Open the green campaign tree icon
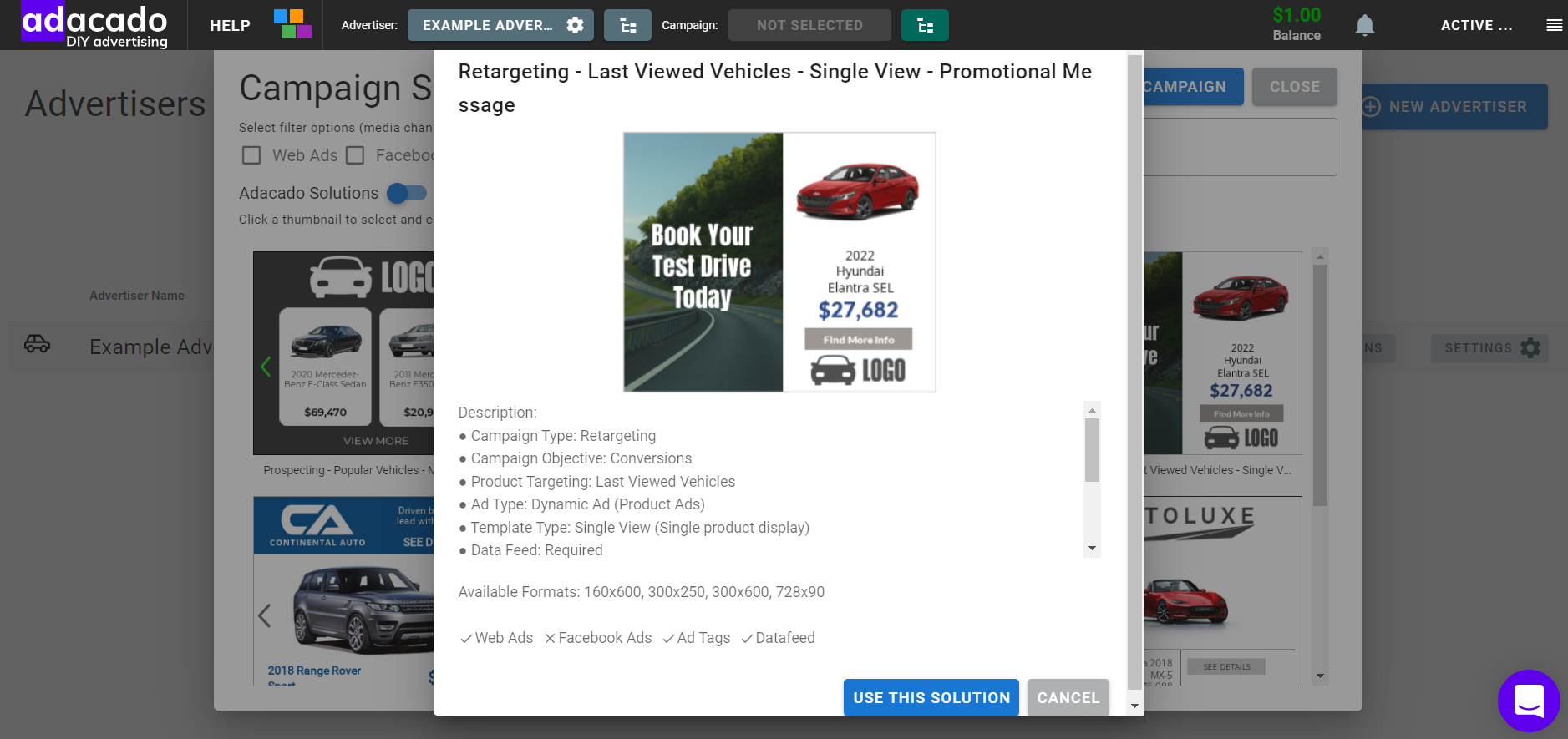This screenshot has height=739, width=1568. point(925,25)
